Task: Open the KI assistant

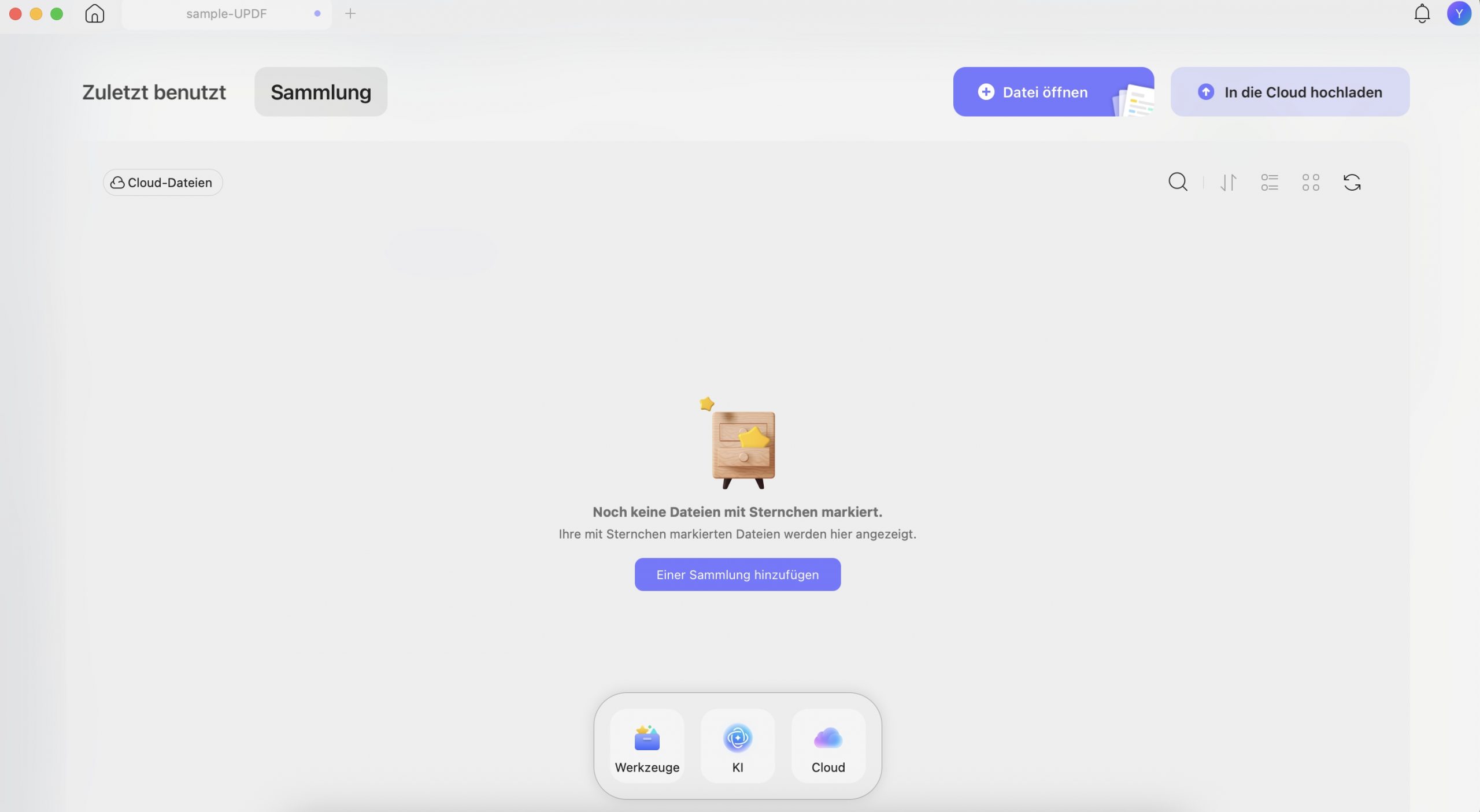Action: (738, 747)
